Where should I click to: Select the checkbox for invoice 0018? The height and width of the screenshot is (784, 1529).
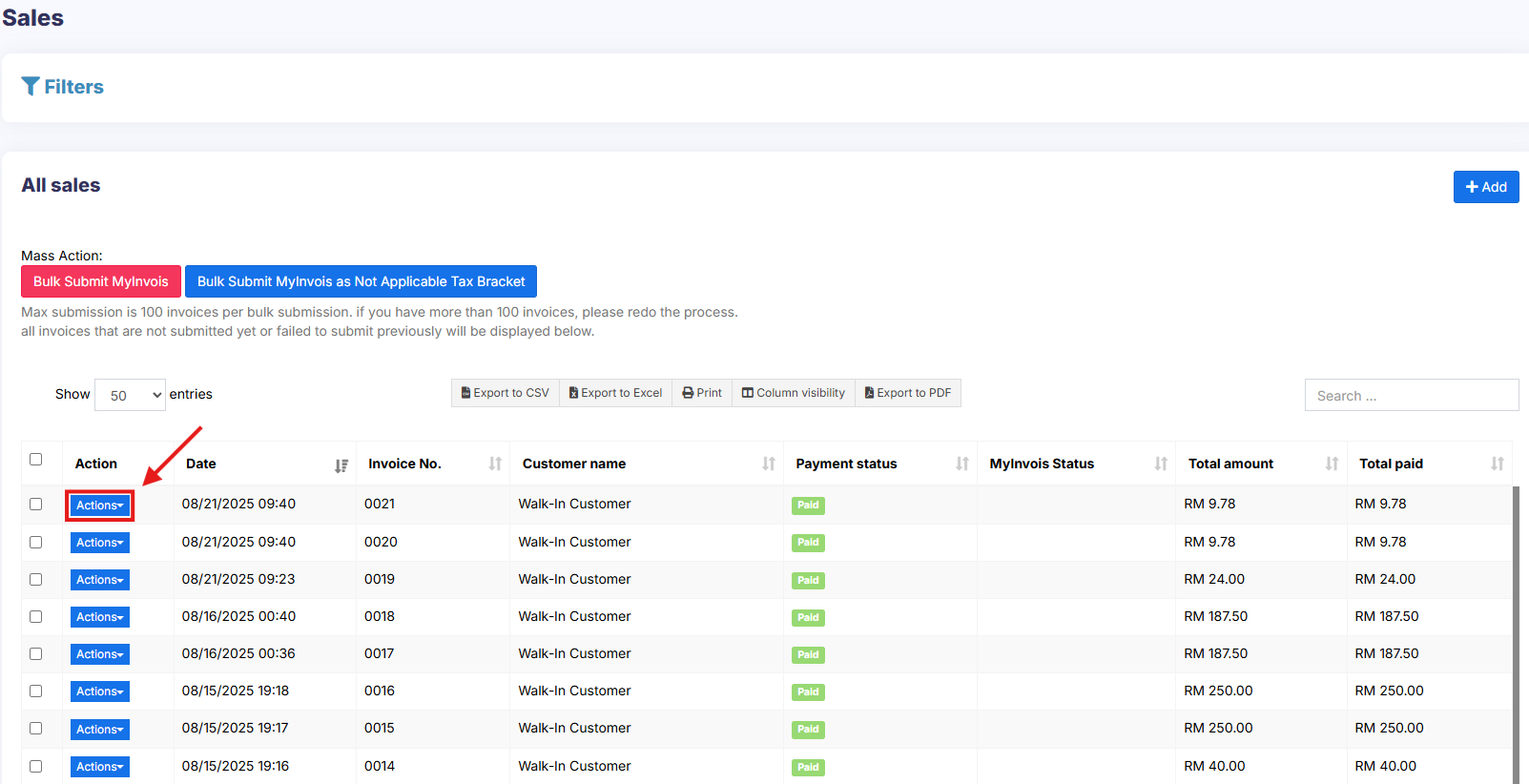pos(36,617)
